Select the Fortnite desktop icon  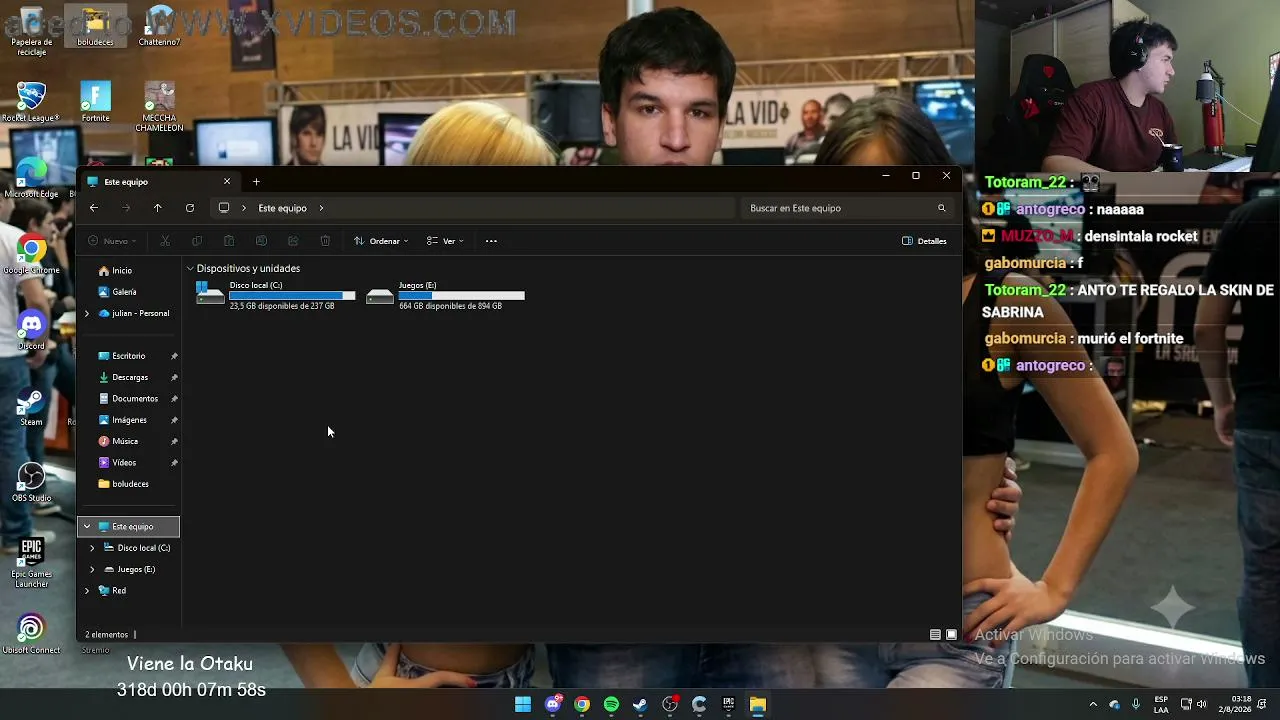click(95, 102)
